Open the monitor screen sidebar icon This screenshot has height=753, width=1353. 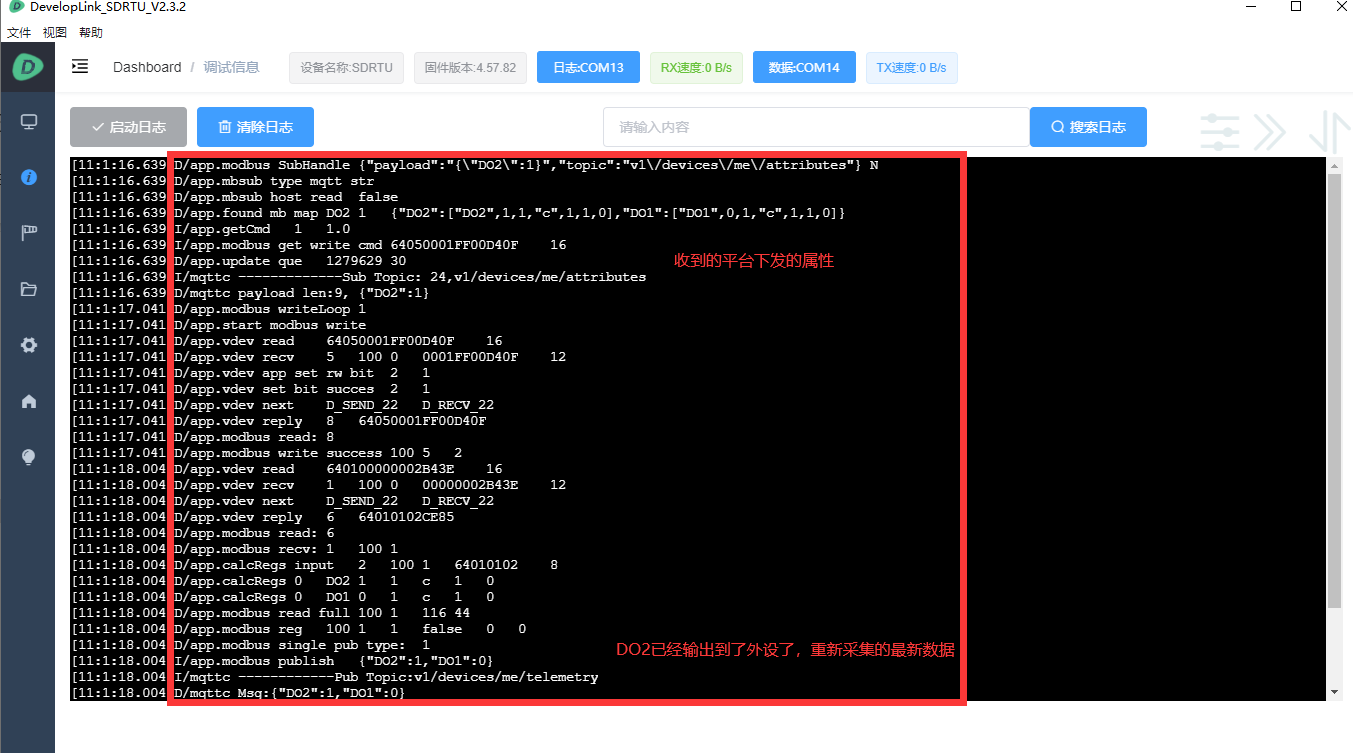[29, 122]
